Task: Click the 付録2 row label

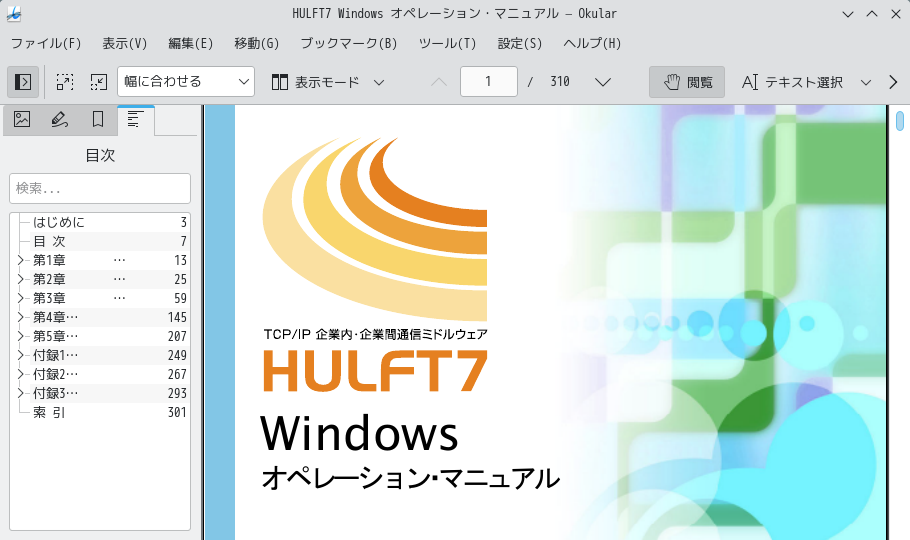Action: 55,375
